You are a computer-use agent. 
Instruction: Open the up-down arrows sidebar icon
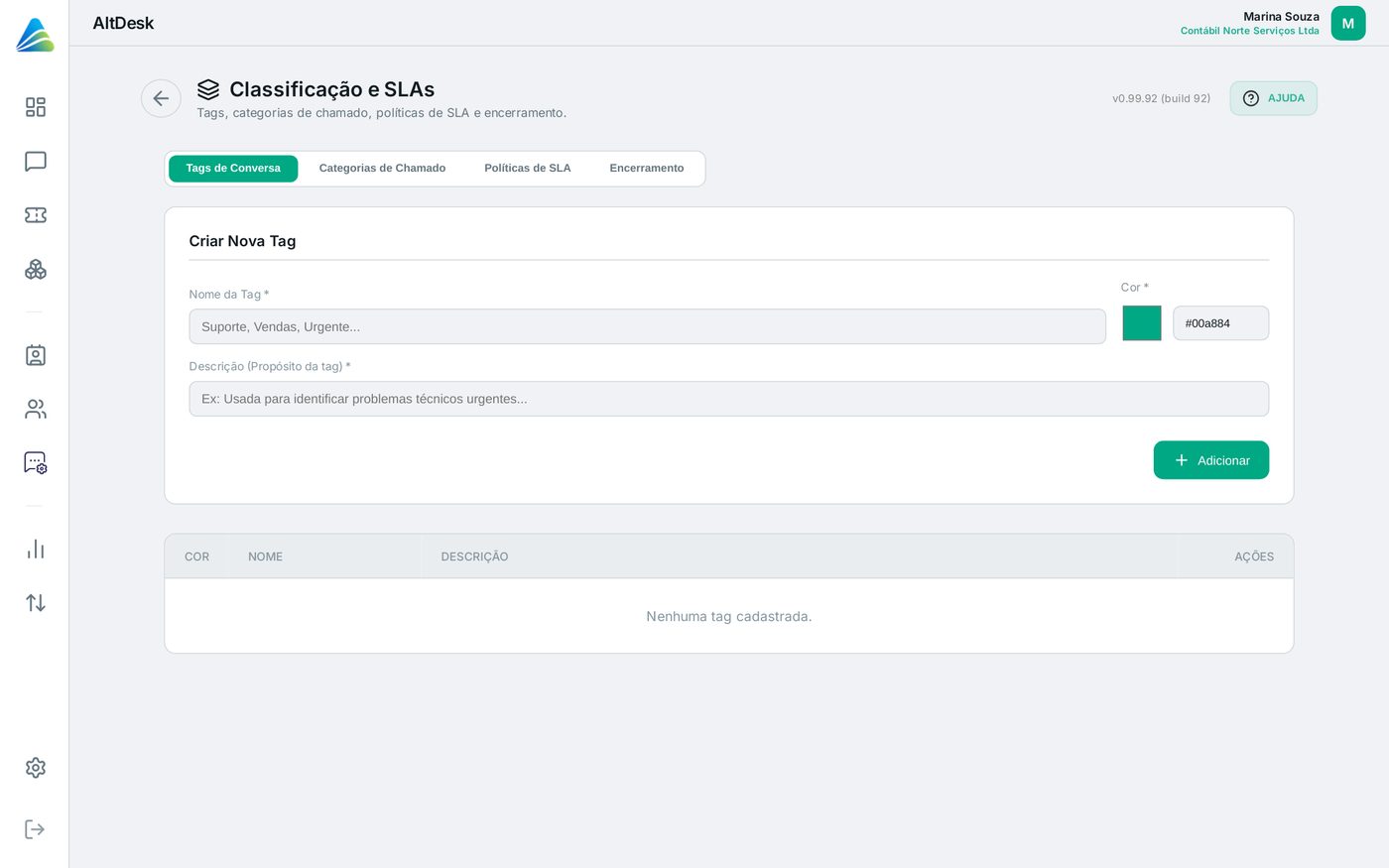click(x=36, y=602)
